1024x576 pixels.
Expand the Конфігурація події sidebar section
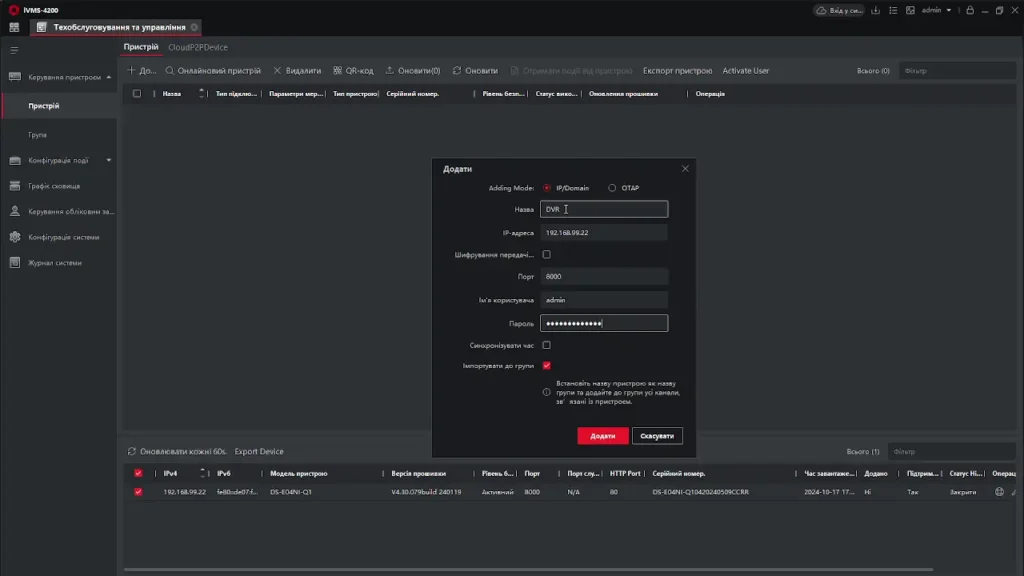coord(109,160)
